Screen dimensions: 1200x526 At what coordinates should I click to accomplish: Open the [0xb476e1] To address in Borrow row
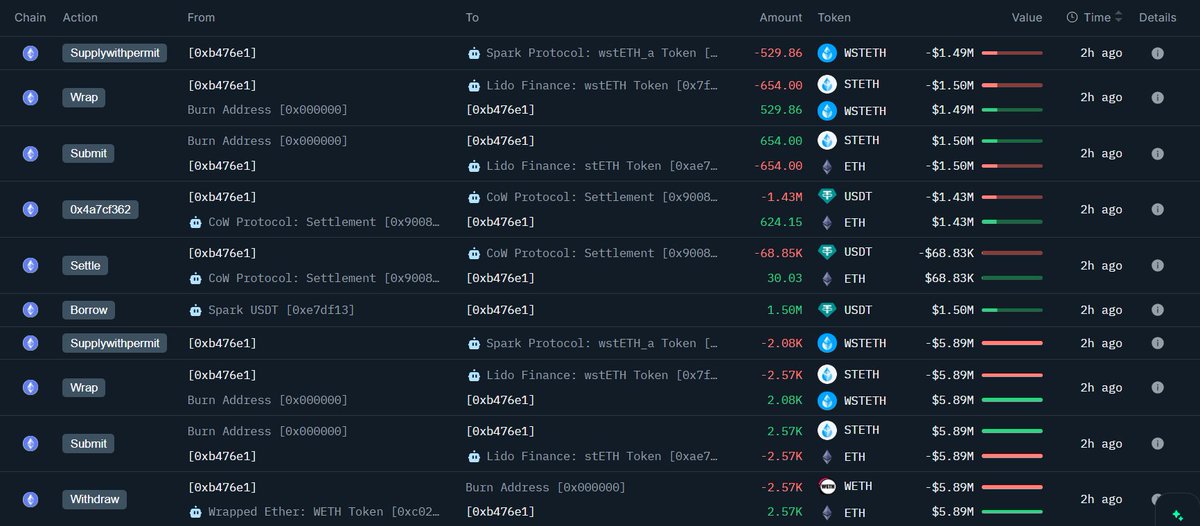500,310
